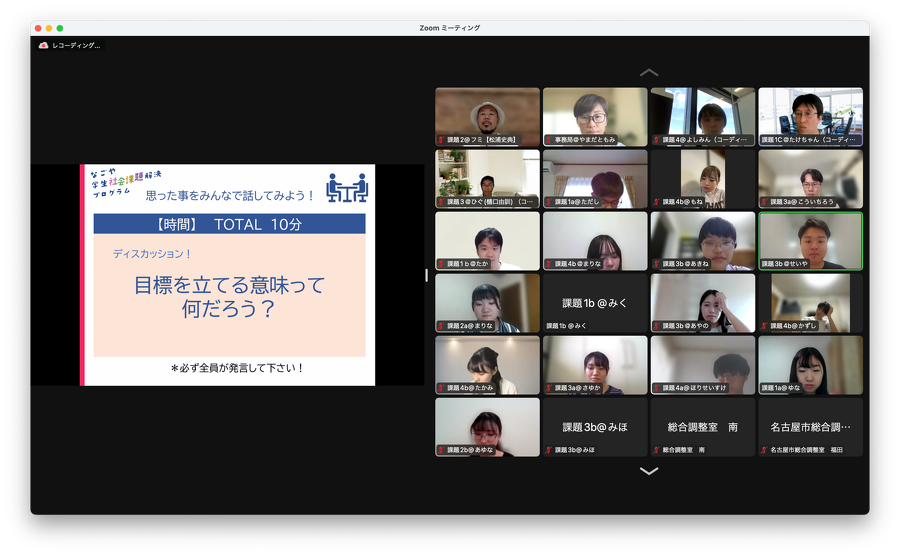Select the 名古屋市総合調整室 福田 tile
This screenshot has width=900, height=555.
(x=810, y=427)
